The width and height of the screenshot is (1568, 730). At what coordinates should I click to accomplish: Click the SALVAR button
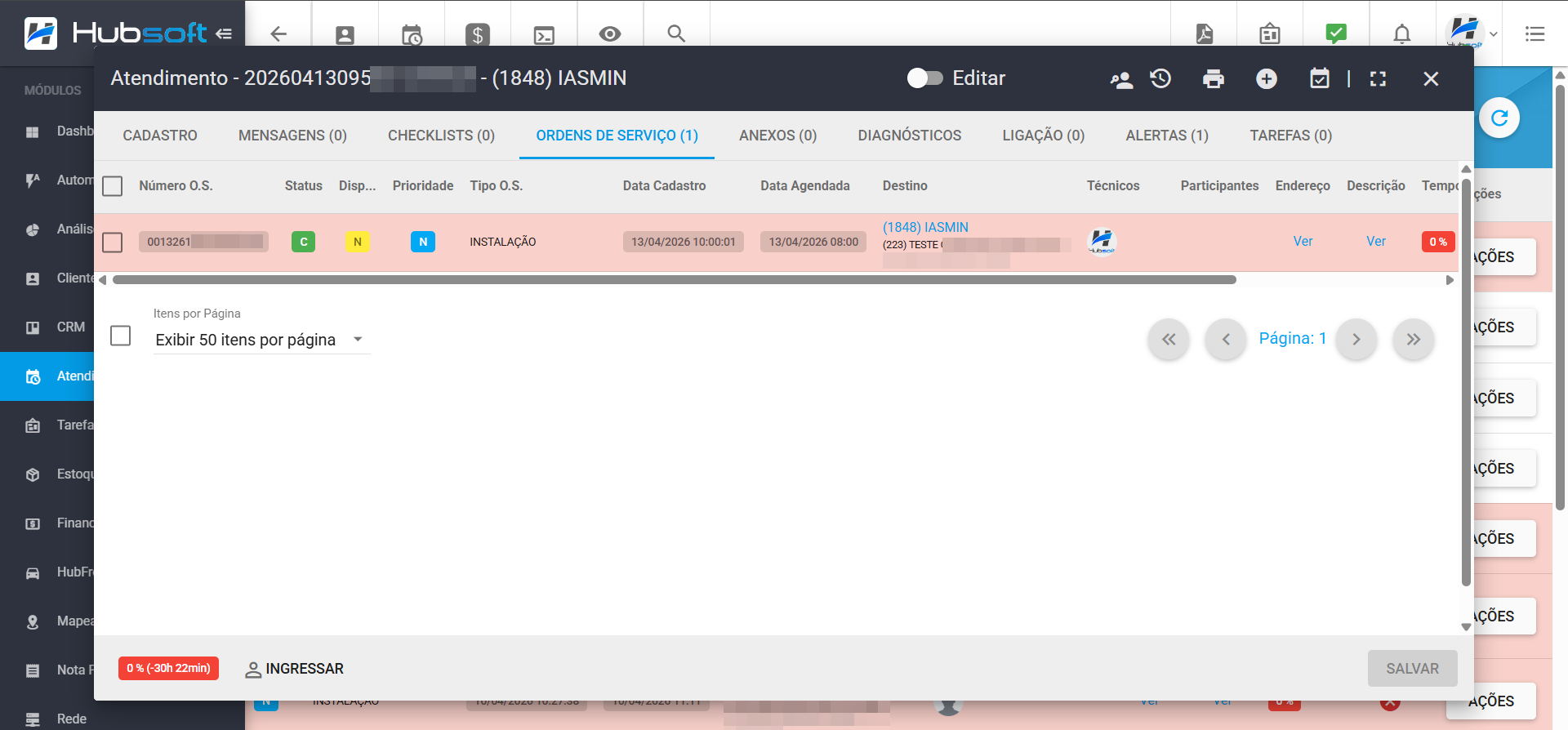[x=1412, y=669]
